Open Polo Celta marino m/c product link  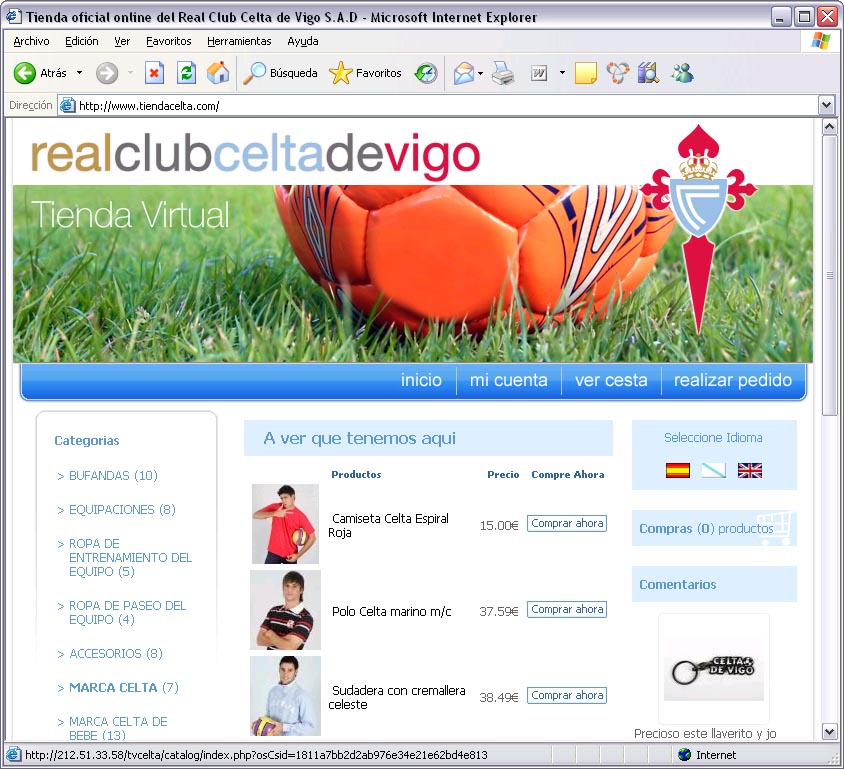[391, 611]
